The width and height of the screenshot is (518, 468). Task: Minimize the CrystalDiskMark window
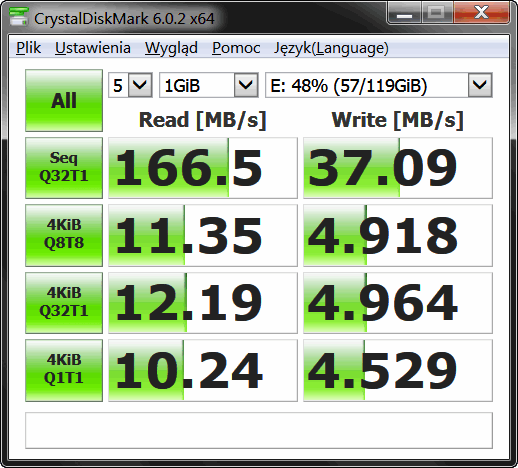point(404,13)
